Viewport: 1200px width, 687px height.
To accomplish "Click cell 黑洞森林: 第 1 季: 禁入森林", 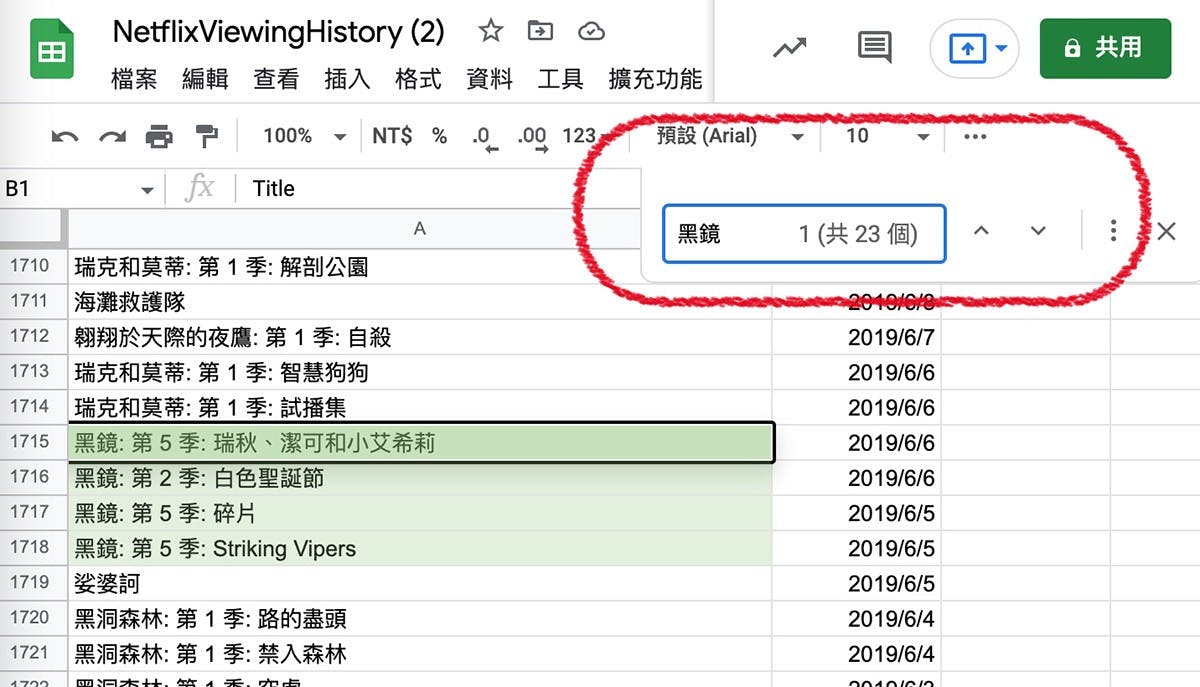I will point(420,654).
